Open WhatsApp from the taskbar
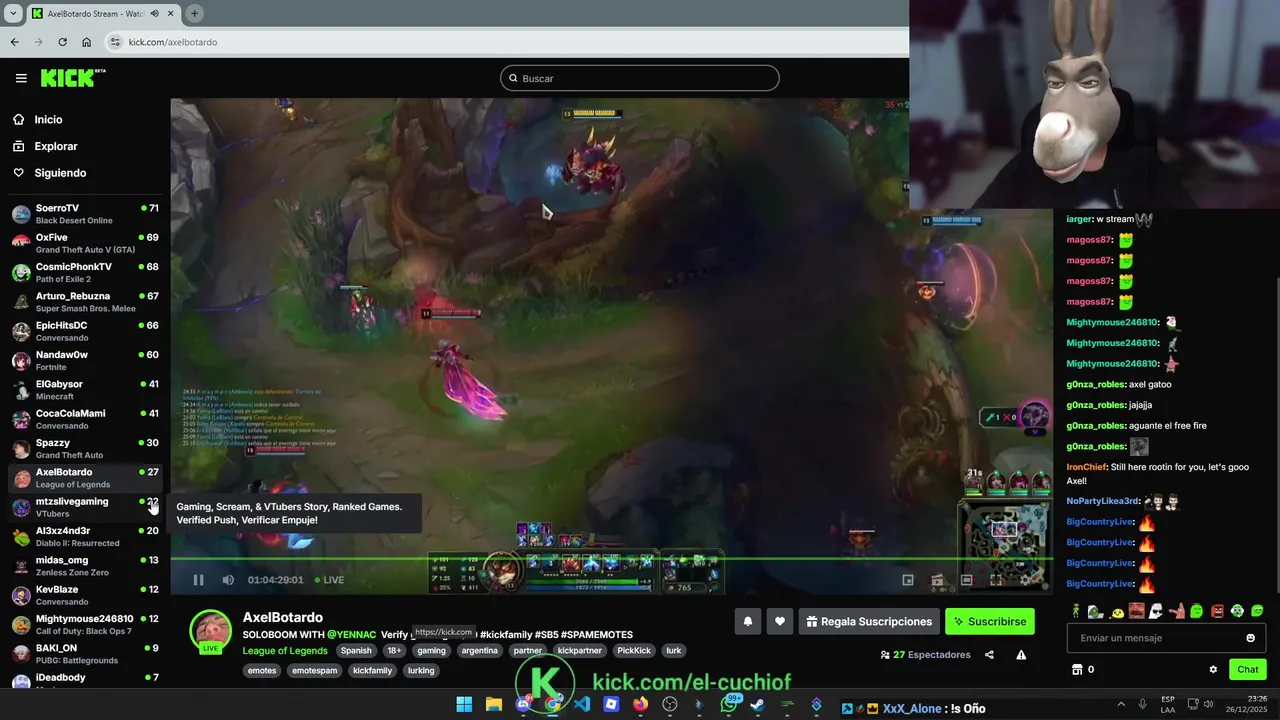The image size is (1280, 720). (x=729, y=705)
